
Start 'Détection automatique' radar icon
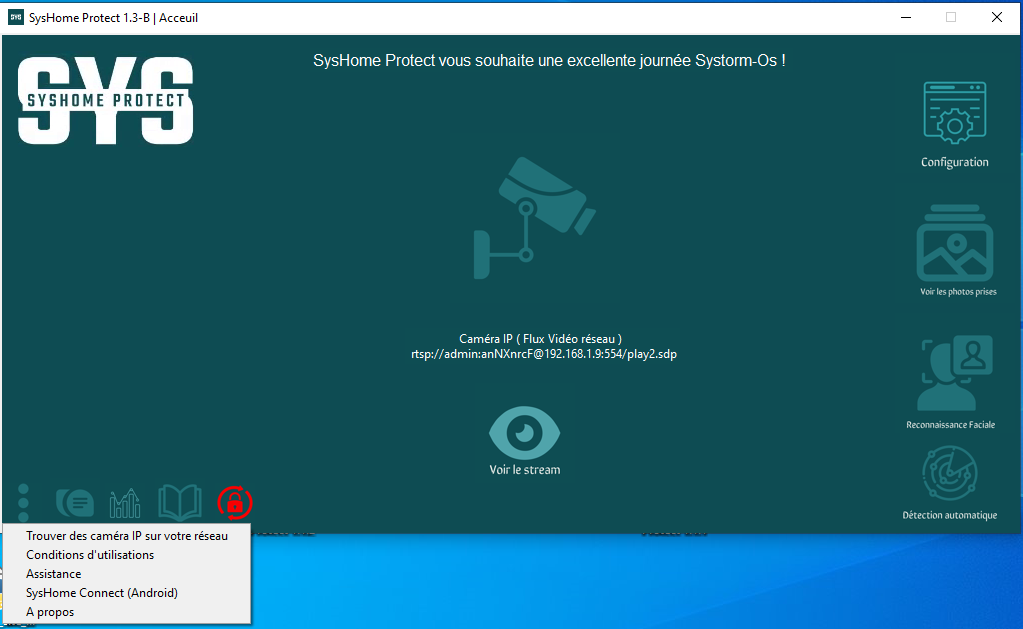(950, 472)
